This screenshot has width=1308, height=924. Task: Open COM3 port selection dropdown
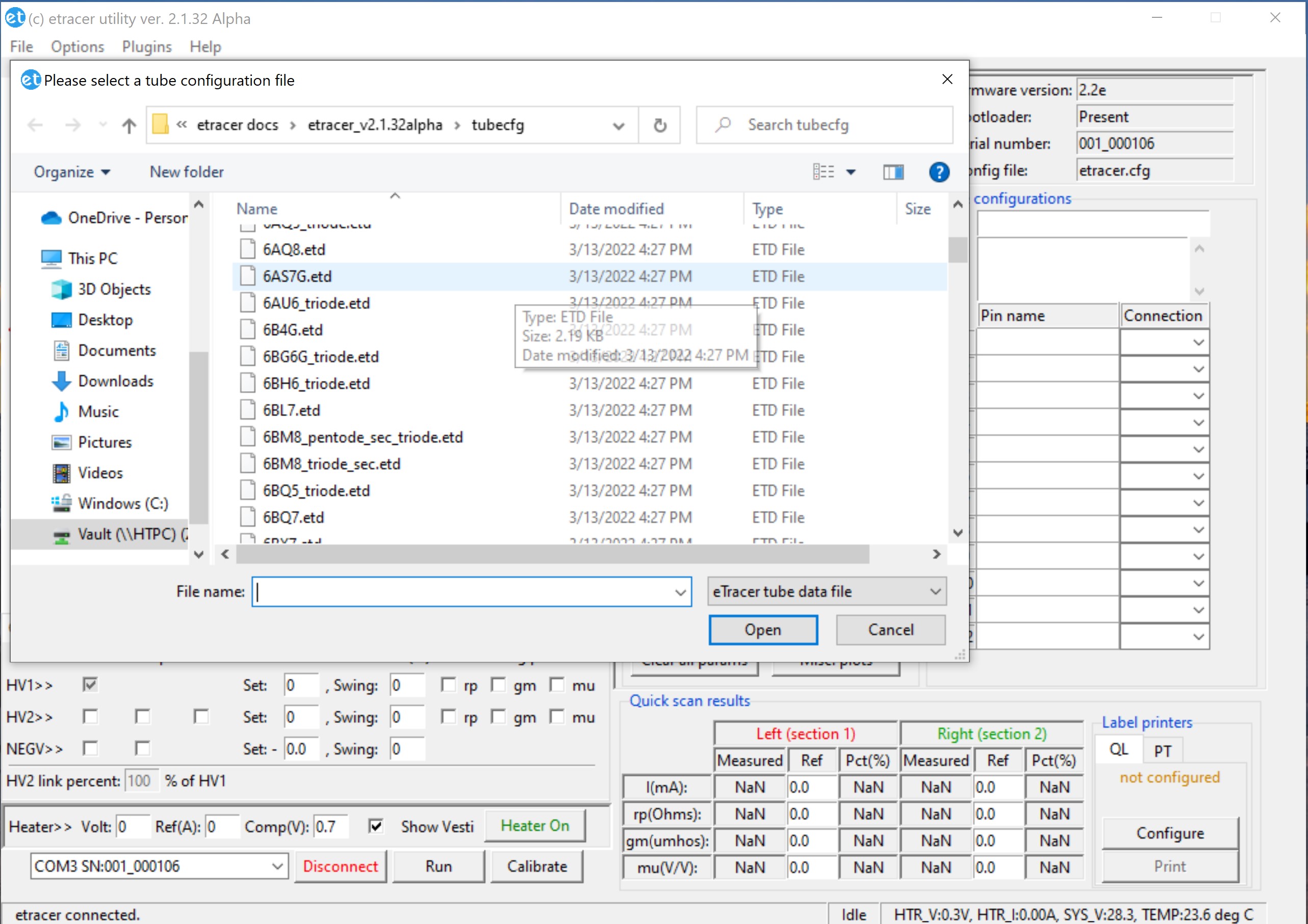pyautogui.click(x=277, y=866)
